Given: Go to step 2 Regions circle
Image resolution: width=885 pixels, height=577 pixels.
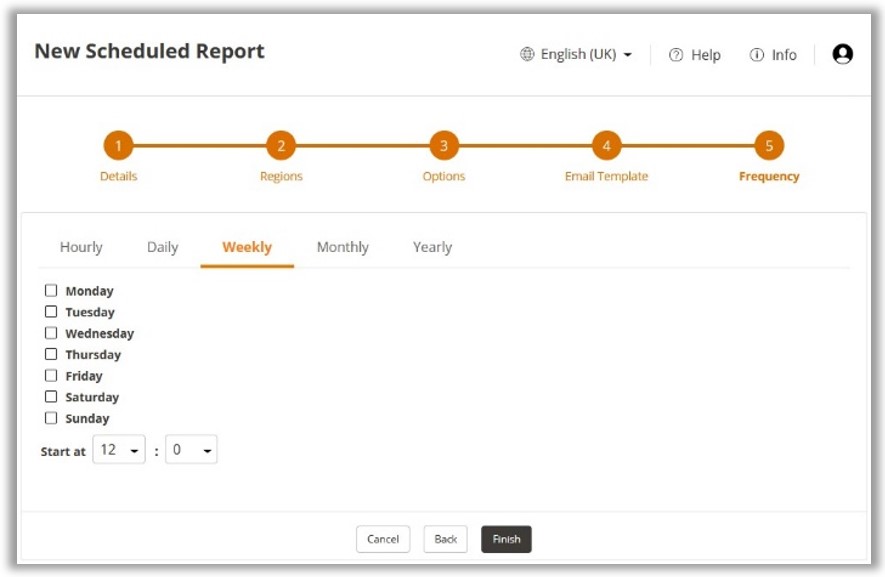Looking at the screenshot, I should [x=281, y=146].
